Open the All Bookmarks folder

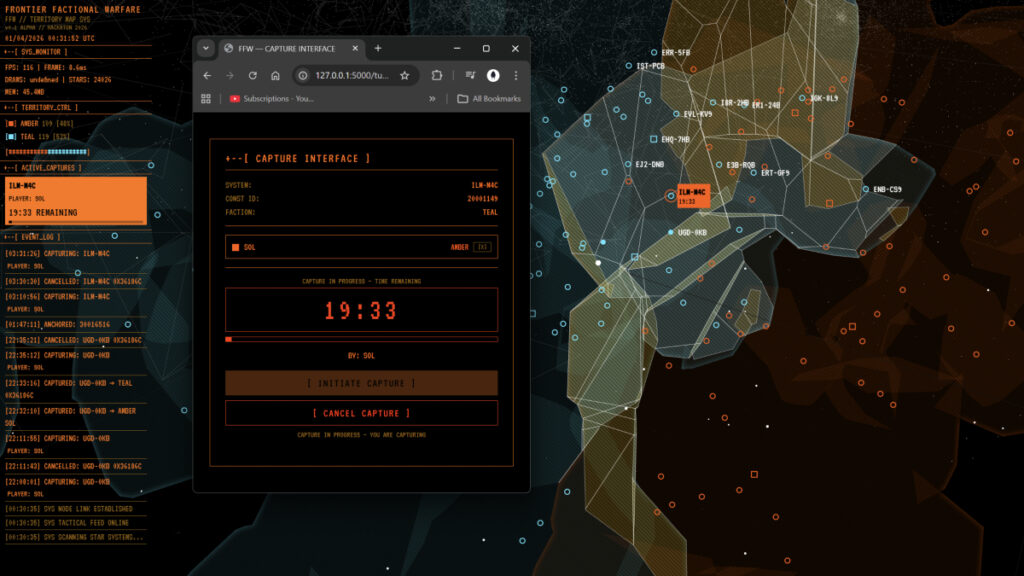click(x=489, y=99)
